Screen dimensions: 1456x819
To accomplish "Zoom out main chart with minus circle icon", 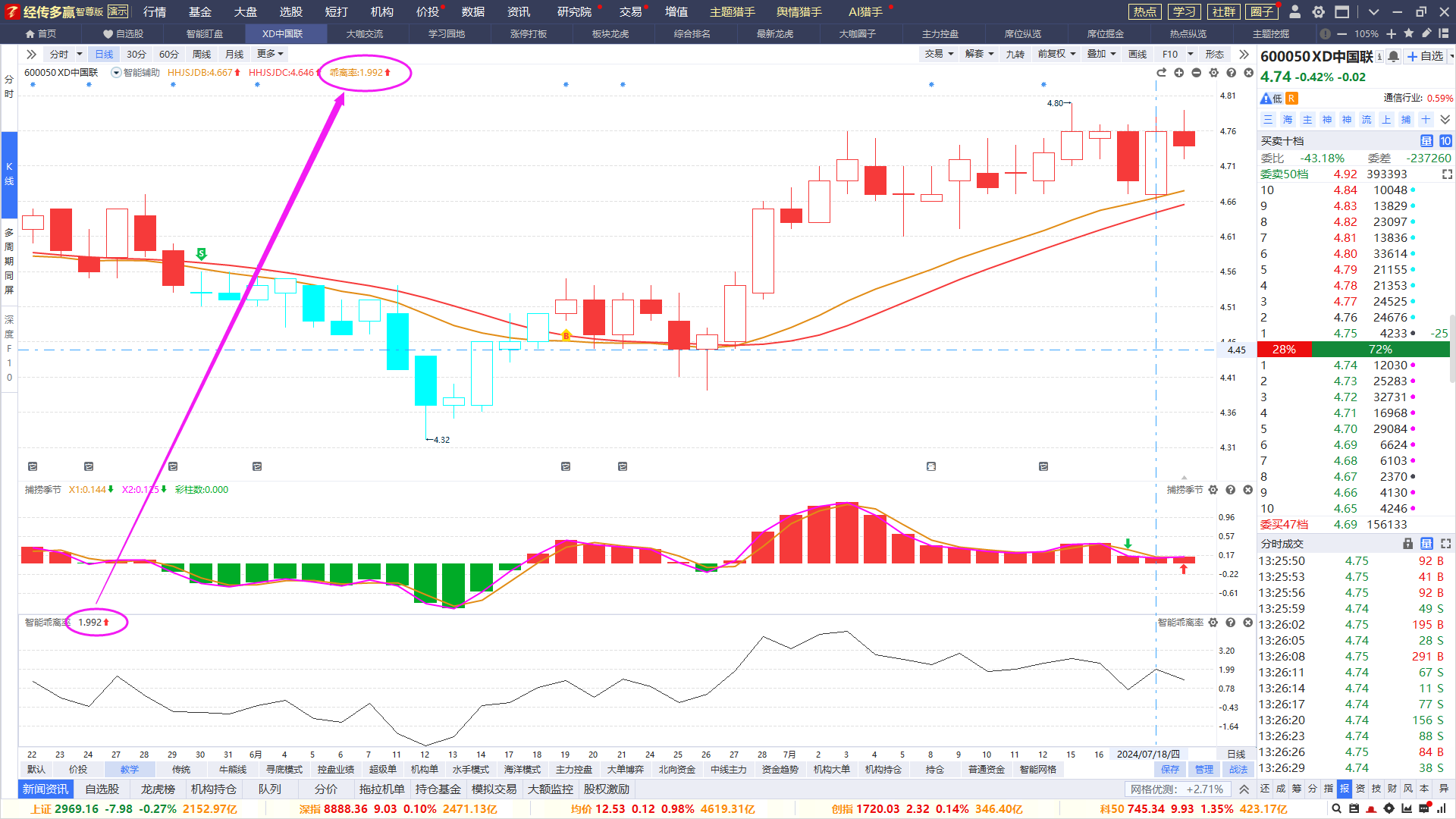I will click(x=1196, y=73).
